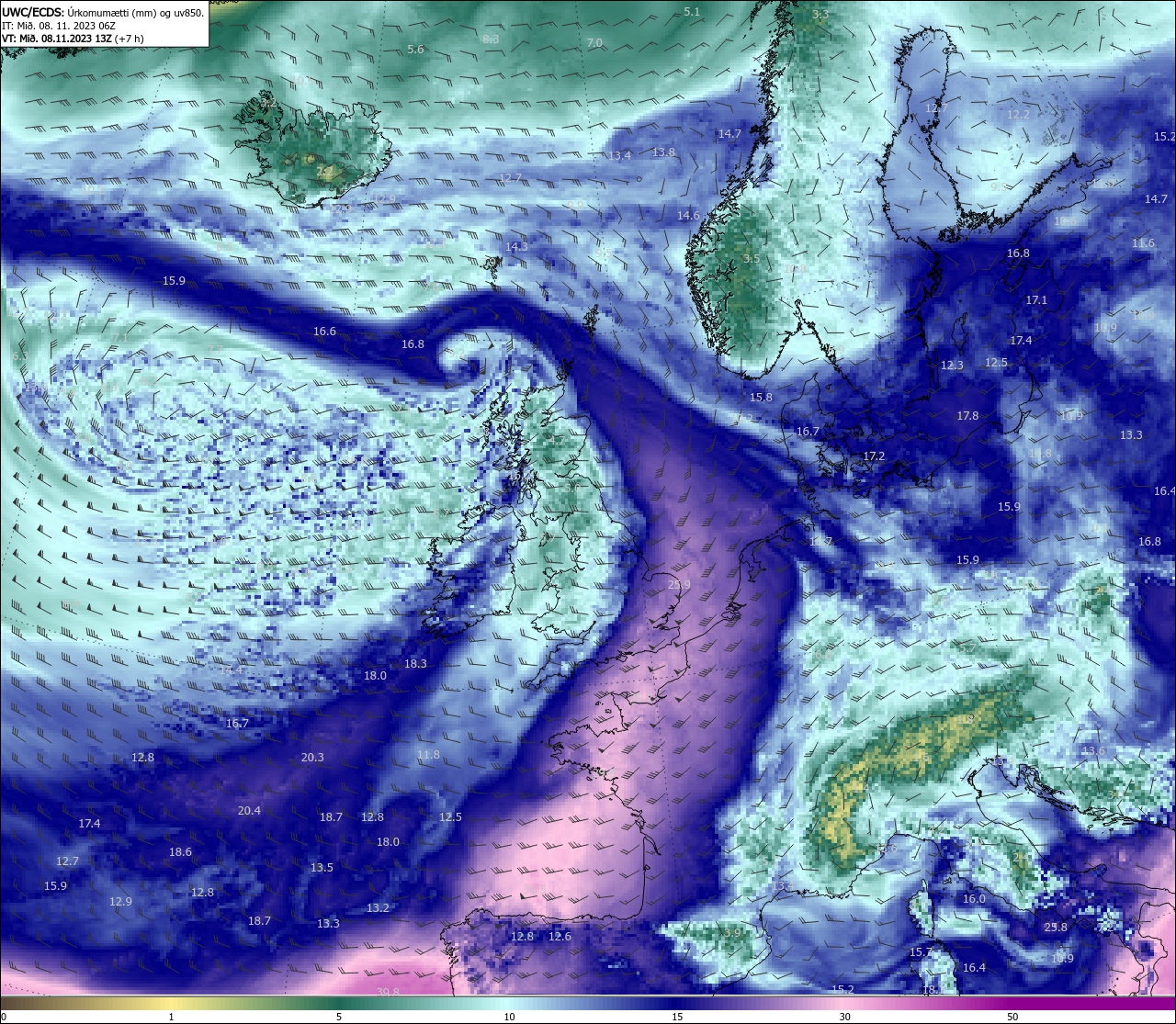The height and width of the screenshot is (1024, 1176).
Task: Click the 12.6 value over northern Spain
Action: [x=560, y=937]
